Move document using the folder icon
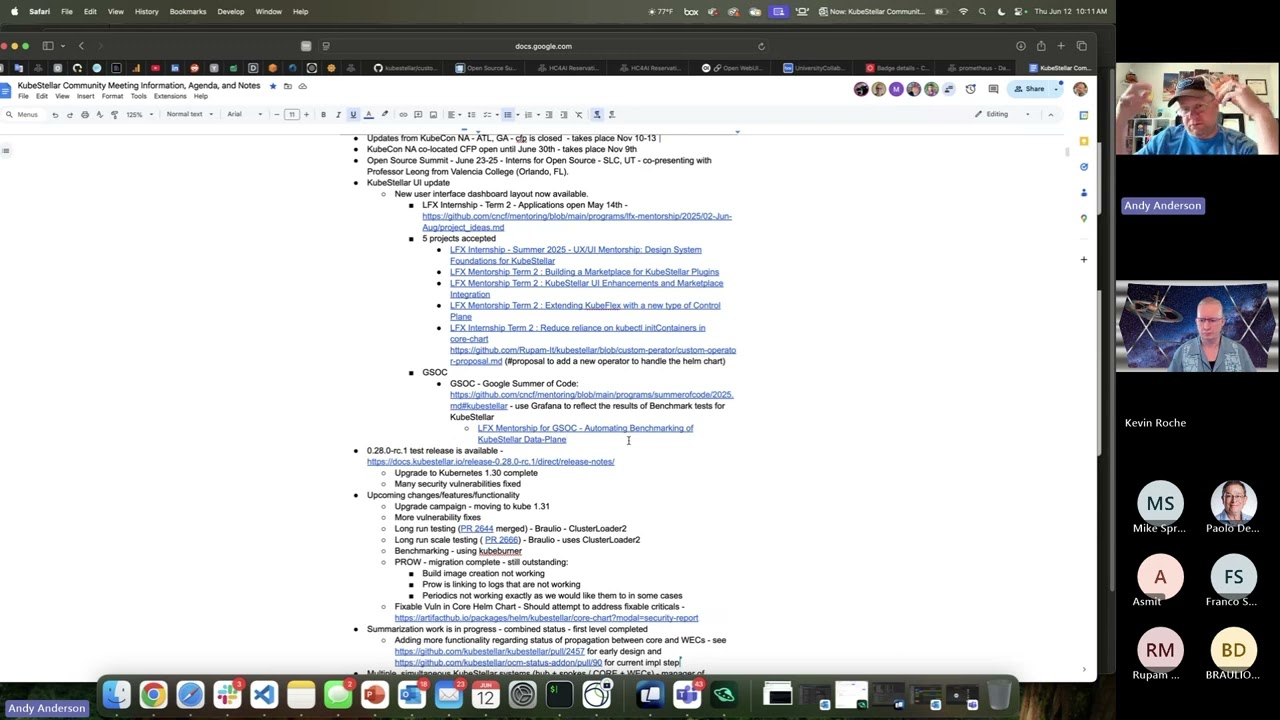The width and height of the screenshot is (1280, 720). 288,86
